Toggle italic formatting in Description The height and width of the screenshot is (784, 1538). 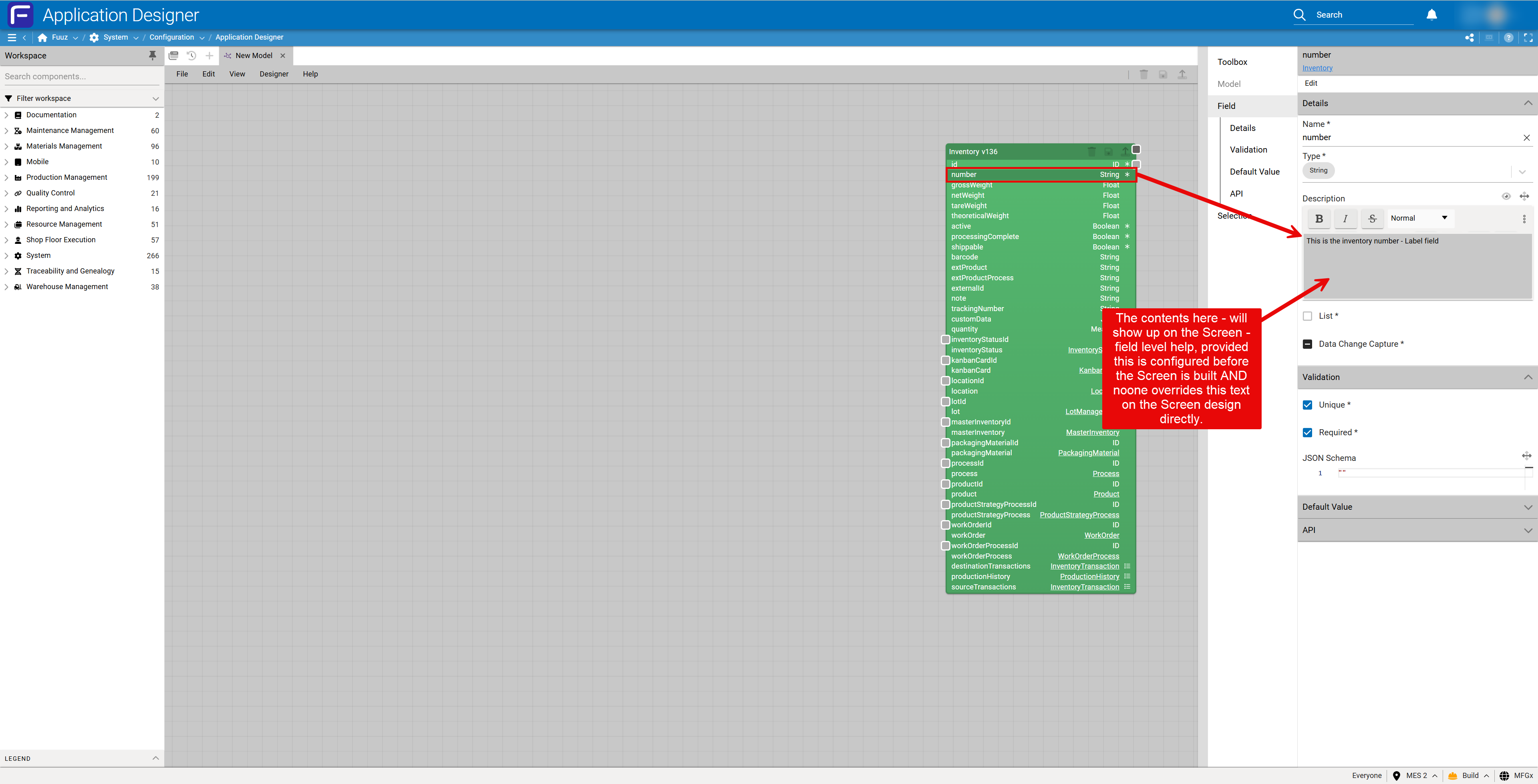[x=1345, y=219]
